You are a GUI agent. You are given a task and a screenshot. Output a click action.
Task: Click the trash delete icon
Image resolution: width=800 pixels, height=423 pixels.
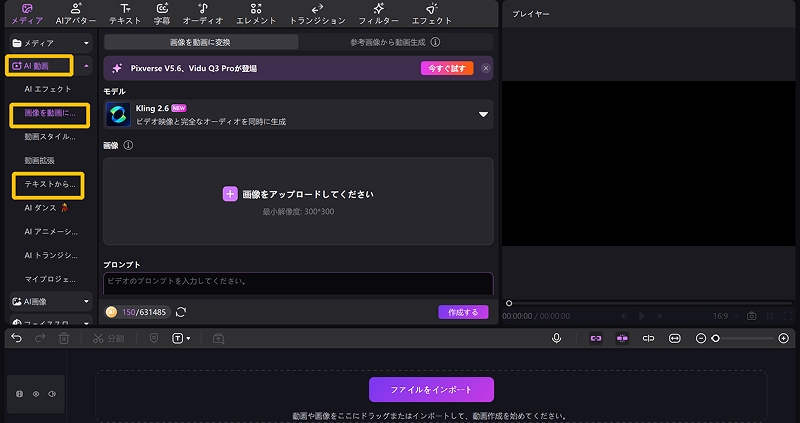point(64,338)
